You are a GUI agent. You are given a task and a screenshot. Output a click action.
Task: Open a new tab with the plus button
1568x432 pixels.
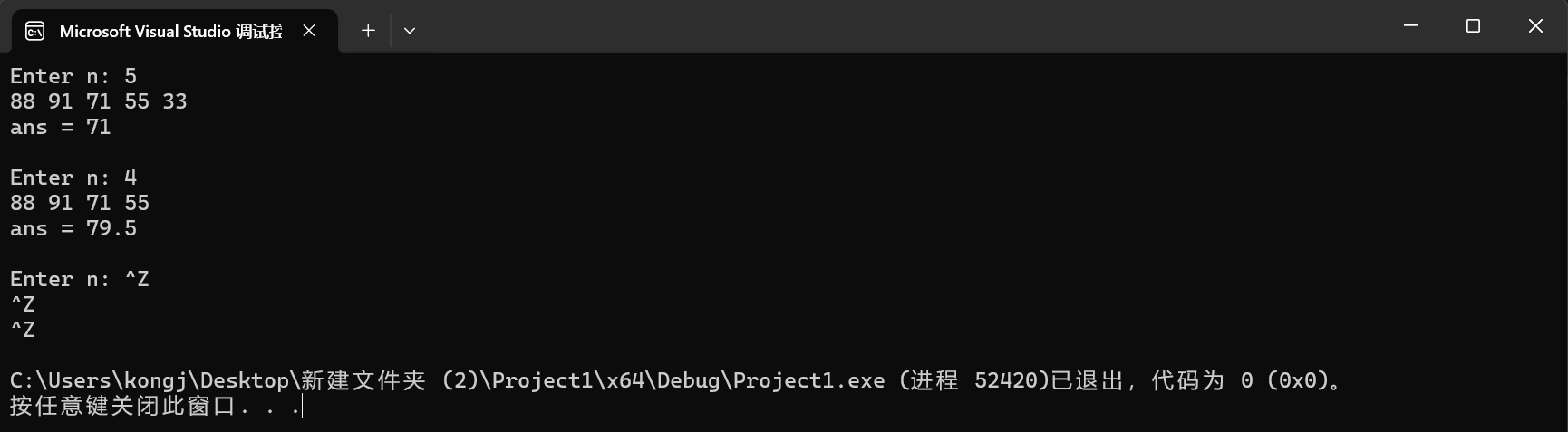(368, 31)
